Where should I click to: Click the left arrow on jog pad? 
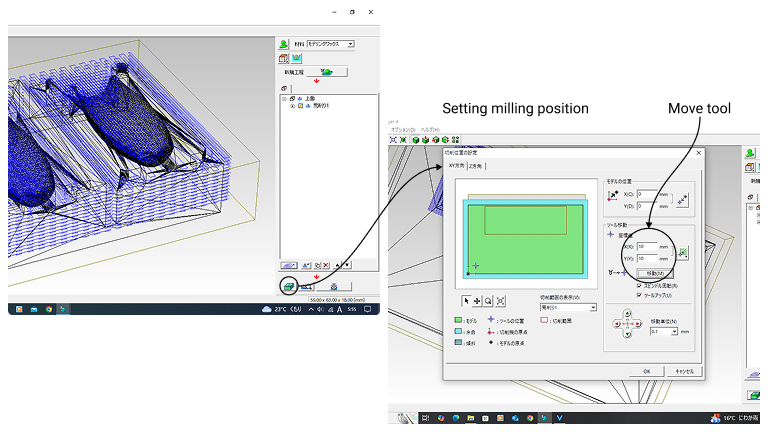(x=617, y=324)
